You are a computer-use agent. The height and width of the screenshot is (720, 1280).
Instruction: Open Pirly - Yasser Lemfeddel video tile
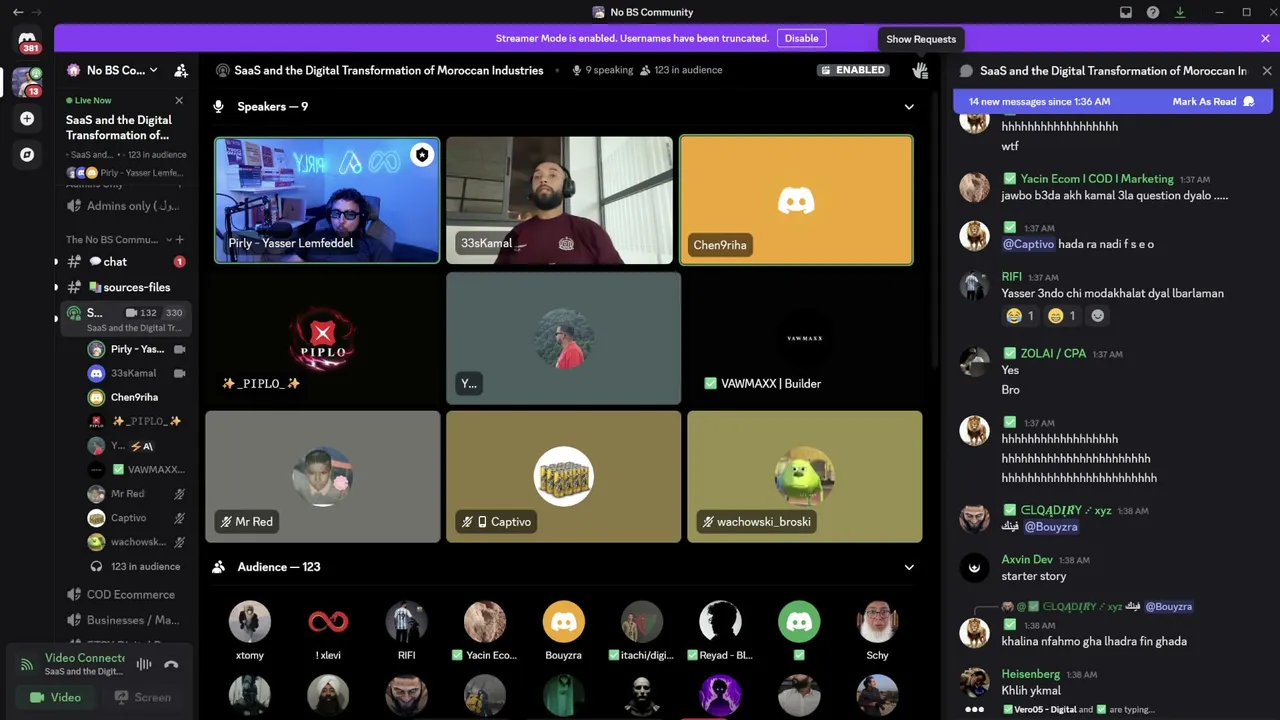327,200
